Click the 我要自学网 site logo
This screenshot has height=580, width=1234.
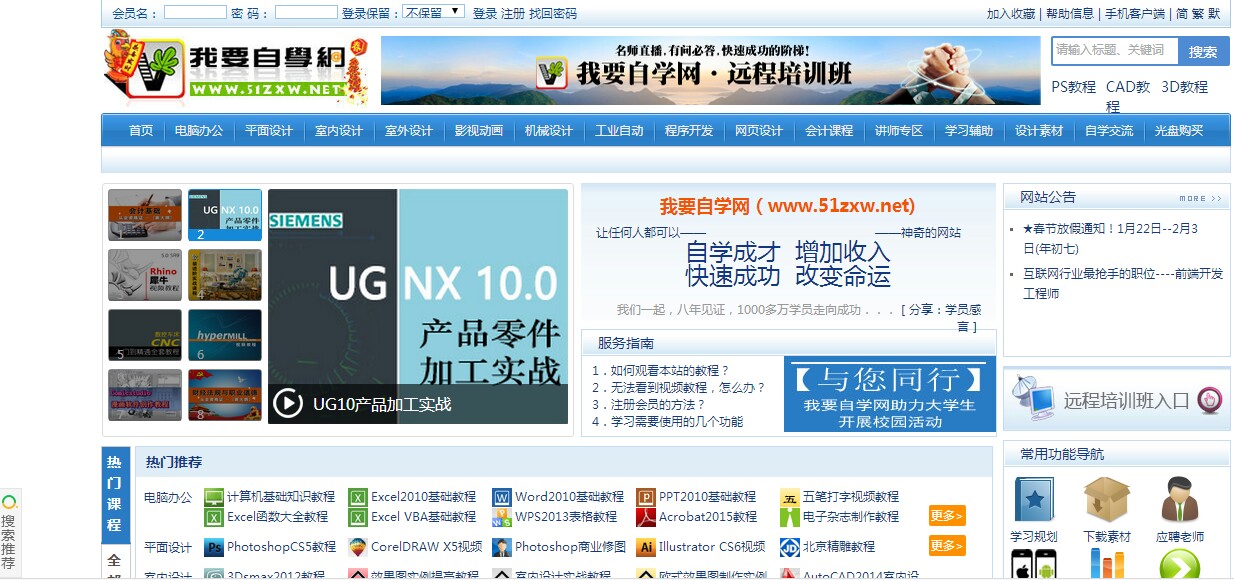pyautogui.click(x=236, y=68)
